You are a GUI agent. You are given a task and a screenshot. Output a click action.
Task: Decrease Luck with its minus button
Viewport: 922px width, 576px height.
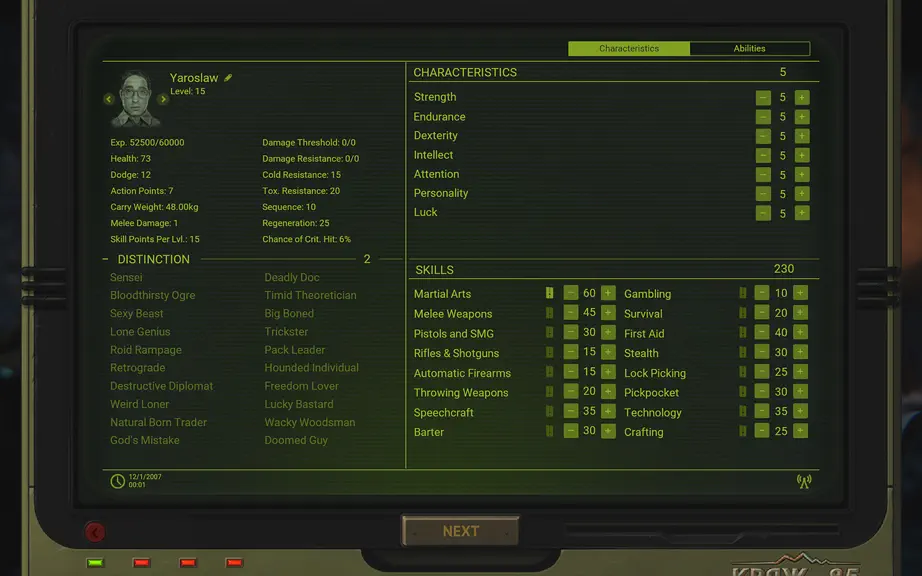763,213
